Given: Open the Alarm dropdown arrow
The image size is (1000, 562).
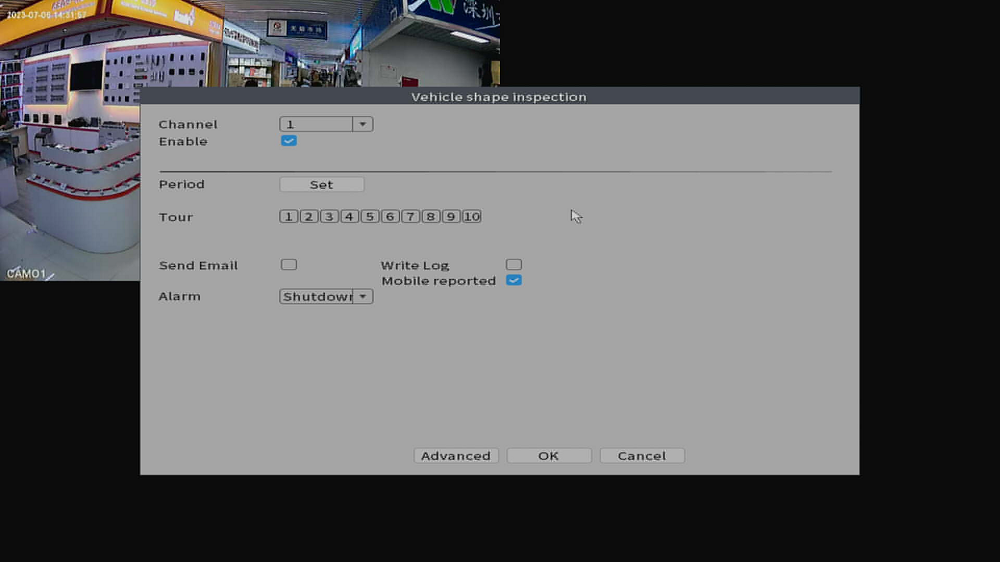Looking at the screenshot, I should click(362, 297).
